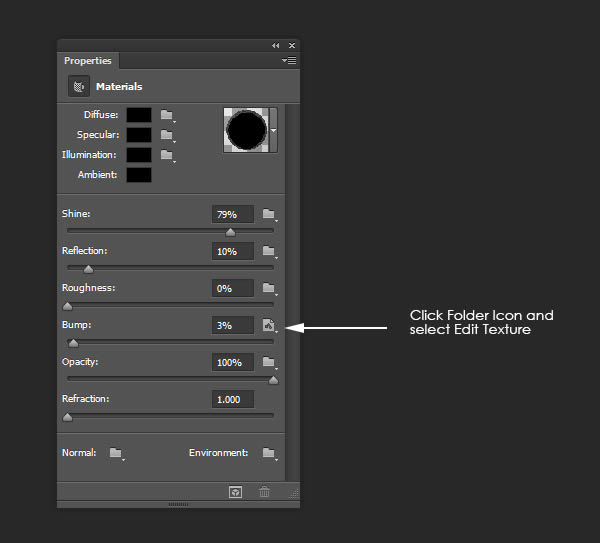Click the 'Roughness:' label
The image size is (600, 543).
pyautogui.click(x=88, y=288)
